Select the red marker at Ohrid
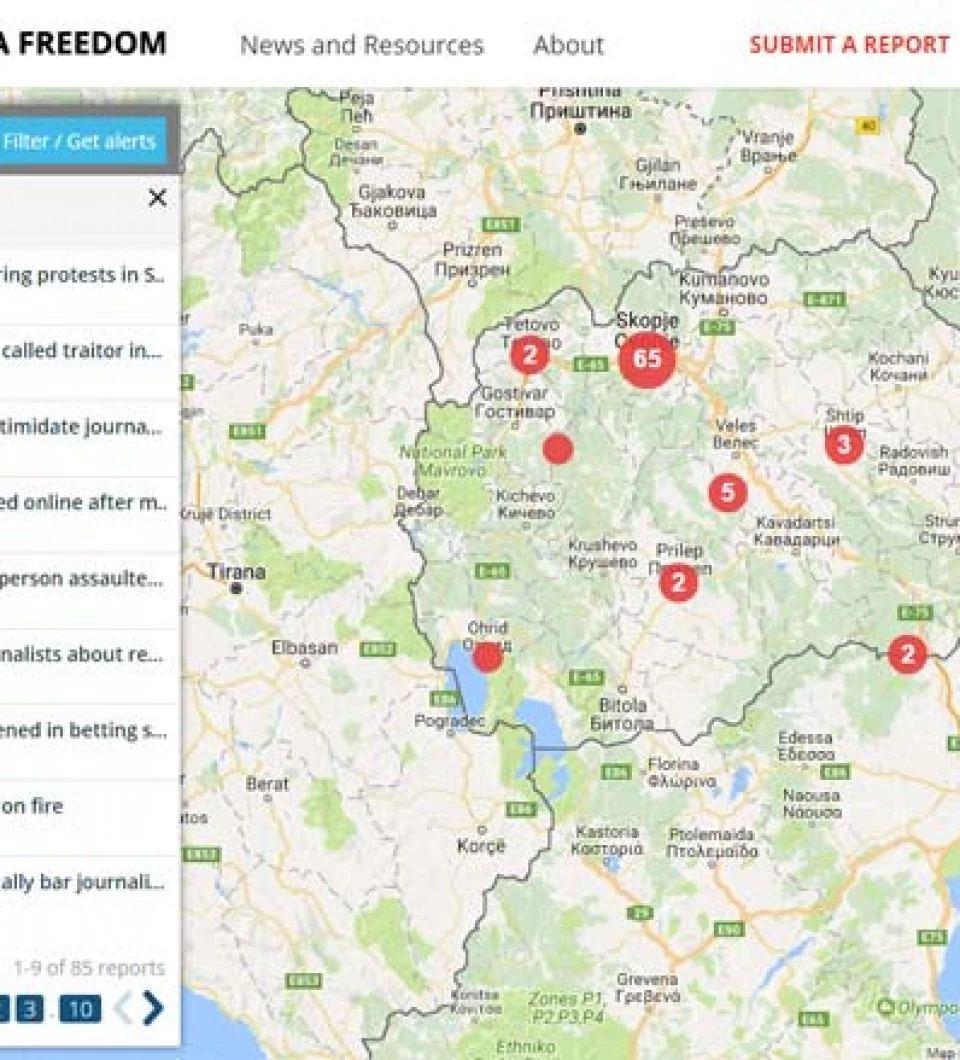960x1060 pixels. pos(487,656)
